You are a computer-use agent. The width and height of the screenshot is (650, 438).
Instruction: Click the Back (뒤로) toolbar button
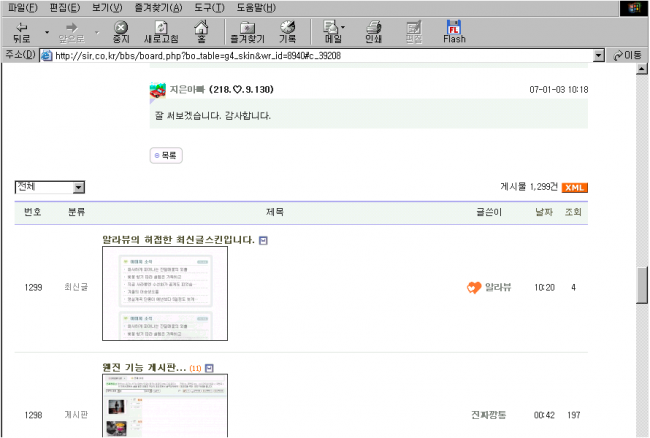coord(22,31)
